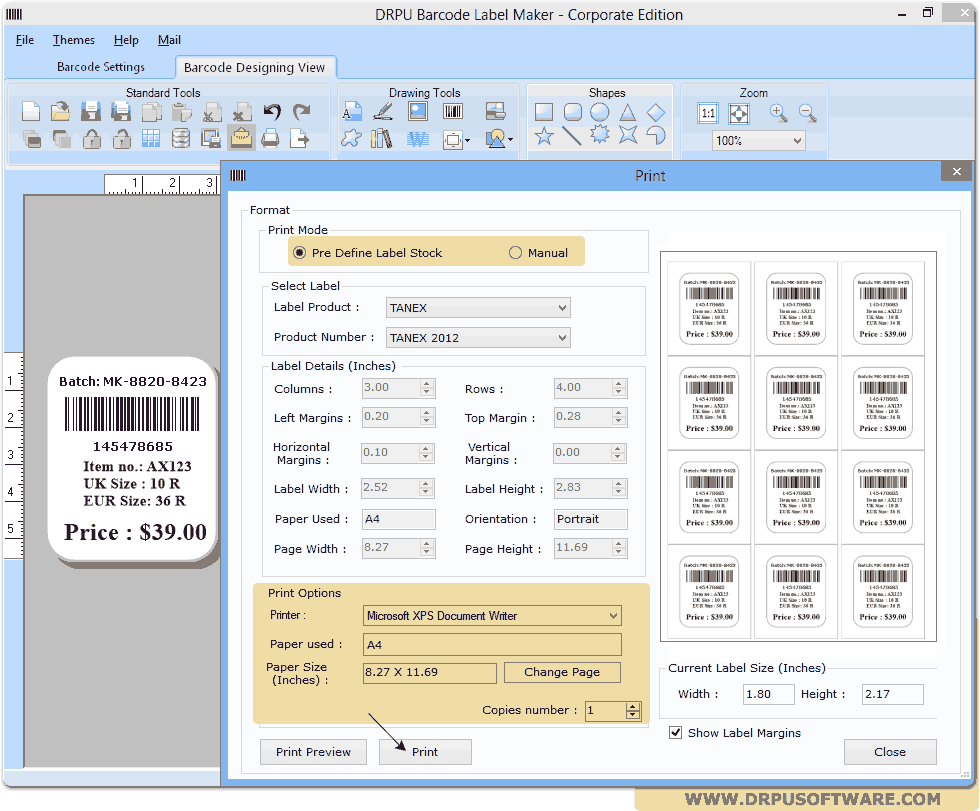The width and height of the screenshot is (980, 811).
Task: Close the Print dialog with X
Action: (956, 171)
